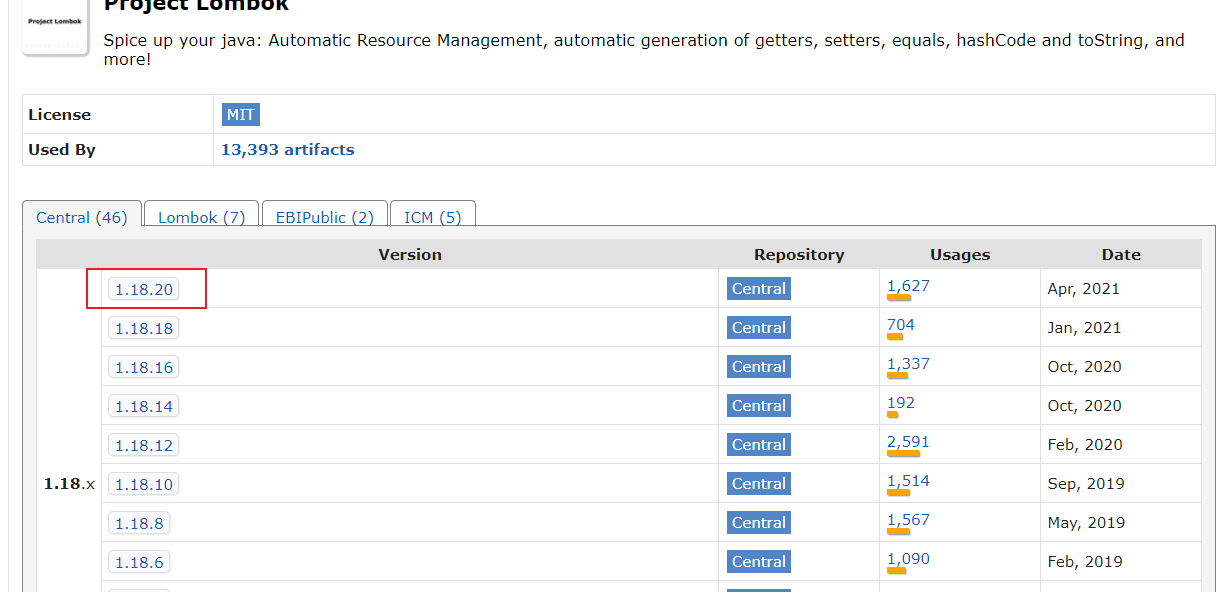This screenshot has width=1227, height=592.
Task: Open the 13,393 artifacts link
Action: (288, 150)
